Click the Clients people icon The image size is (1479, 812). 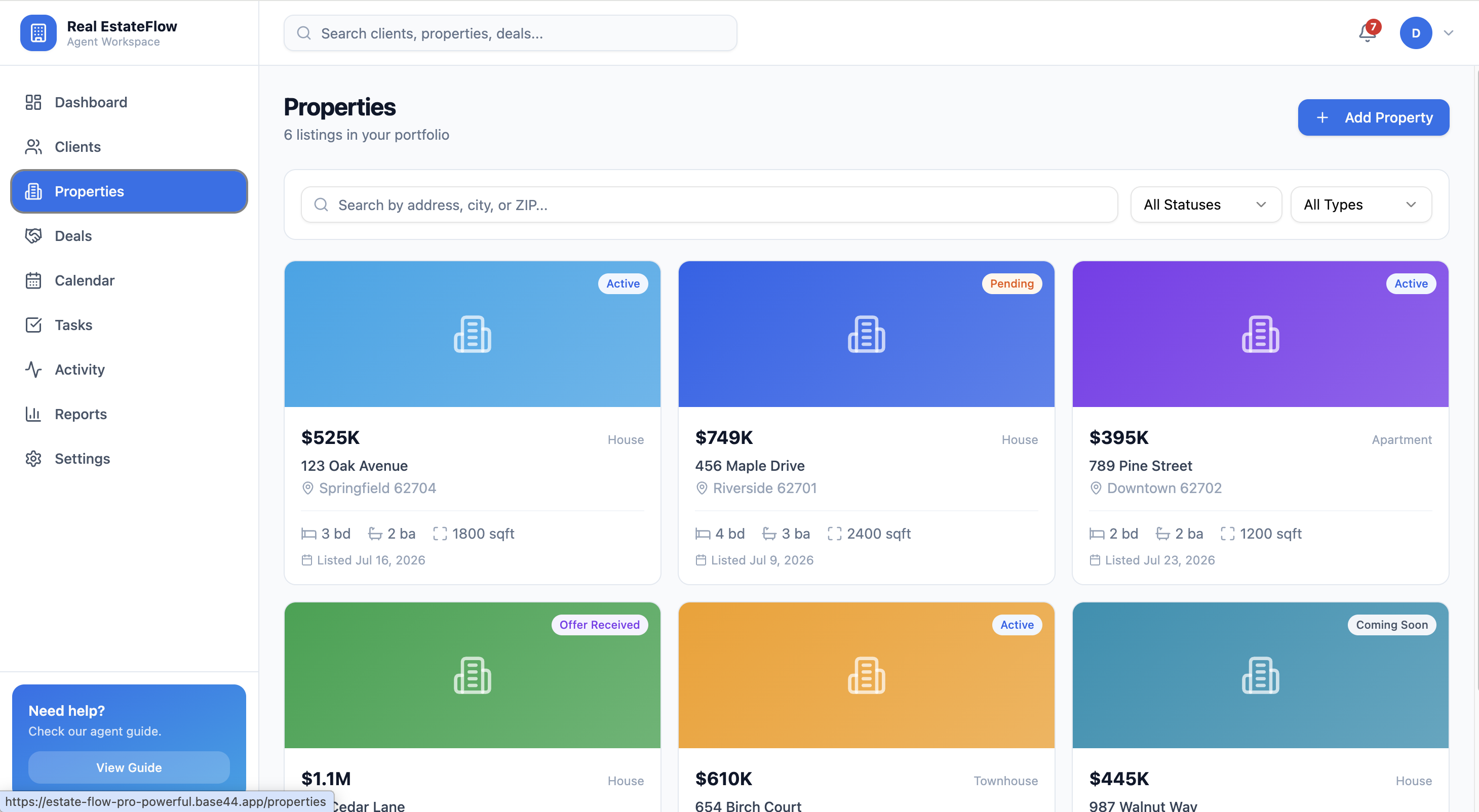(x=33, y=147)
